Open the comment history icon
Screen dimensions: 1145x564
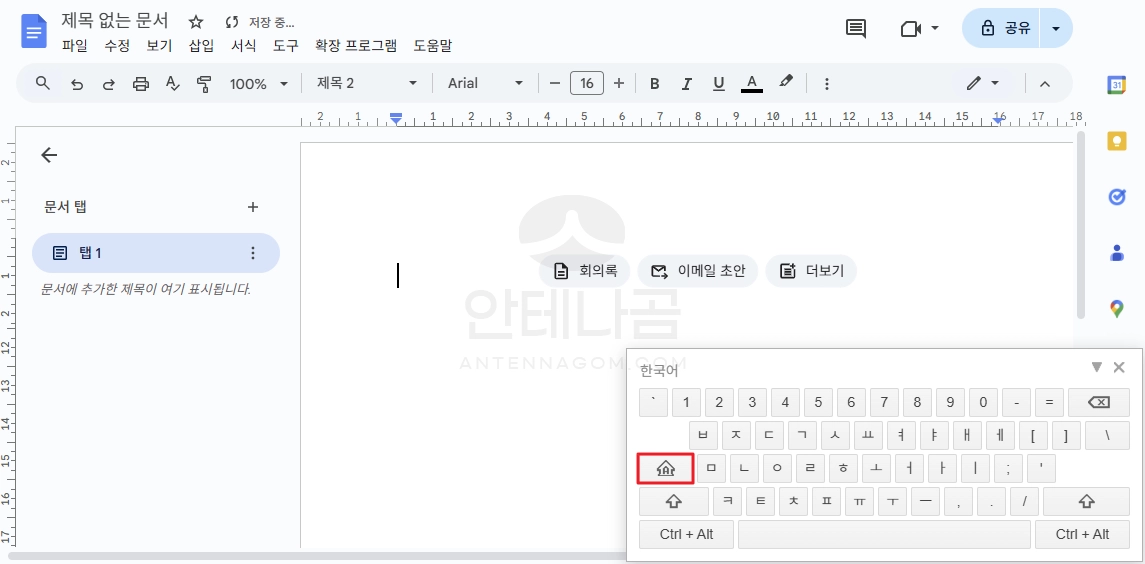coord(856,28)
